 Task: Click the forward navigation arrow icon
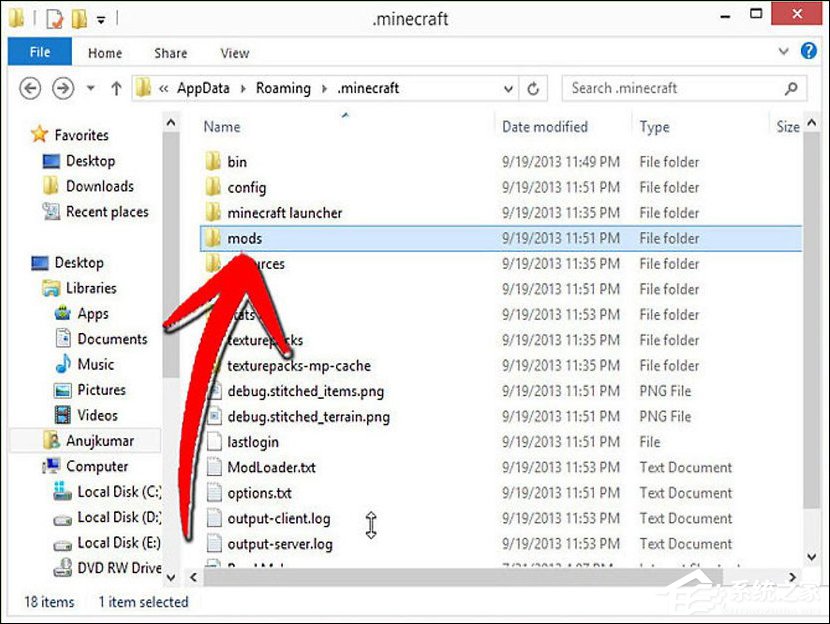tap(62, 88)
